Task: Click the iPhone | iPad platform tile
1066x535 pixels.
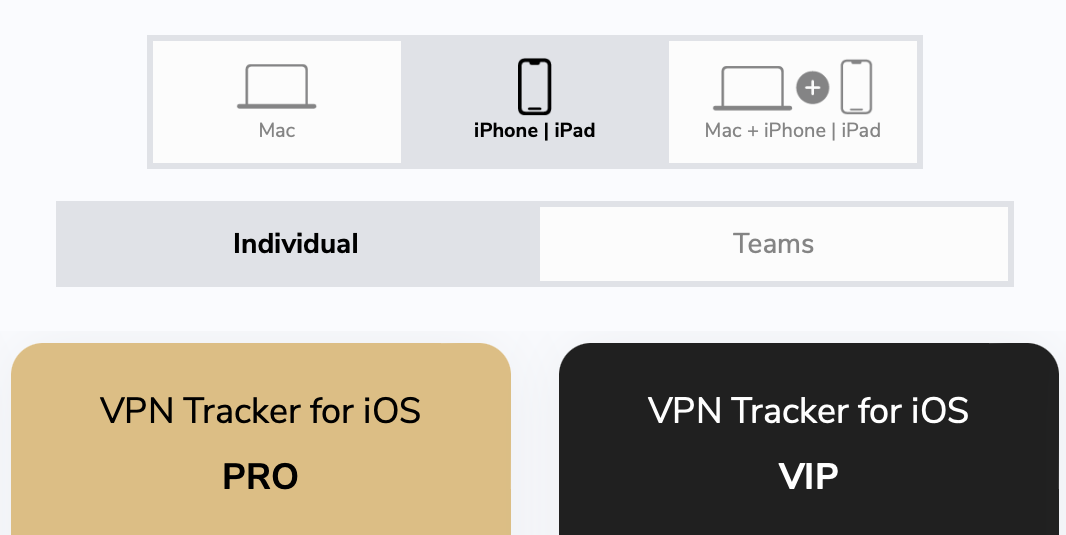Action: click(534, 102)
